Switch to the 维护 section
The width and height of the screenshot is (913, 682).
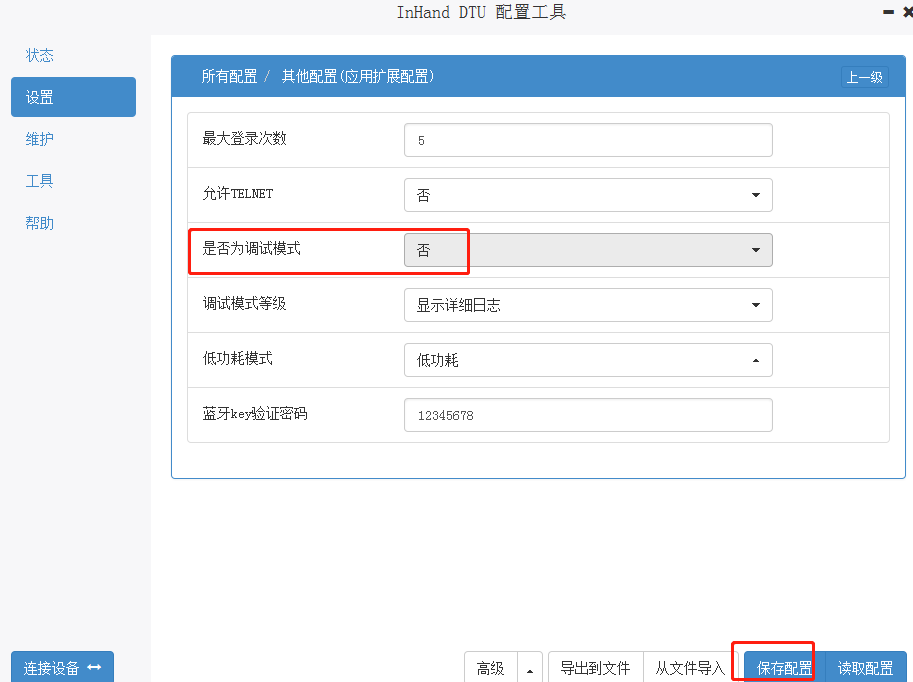pos(39,139)
